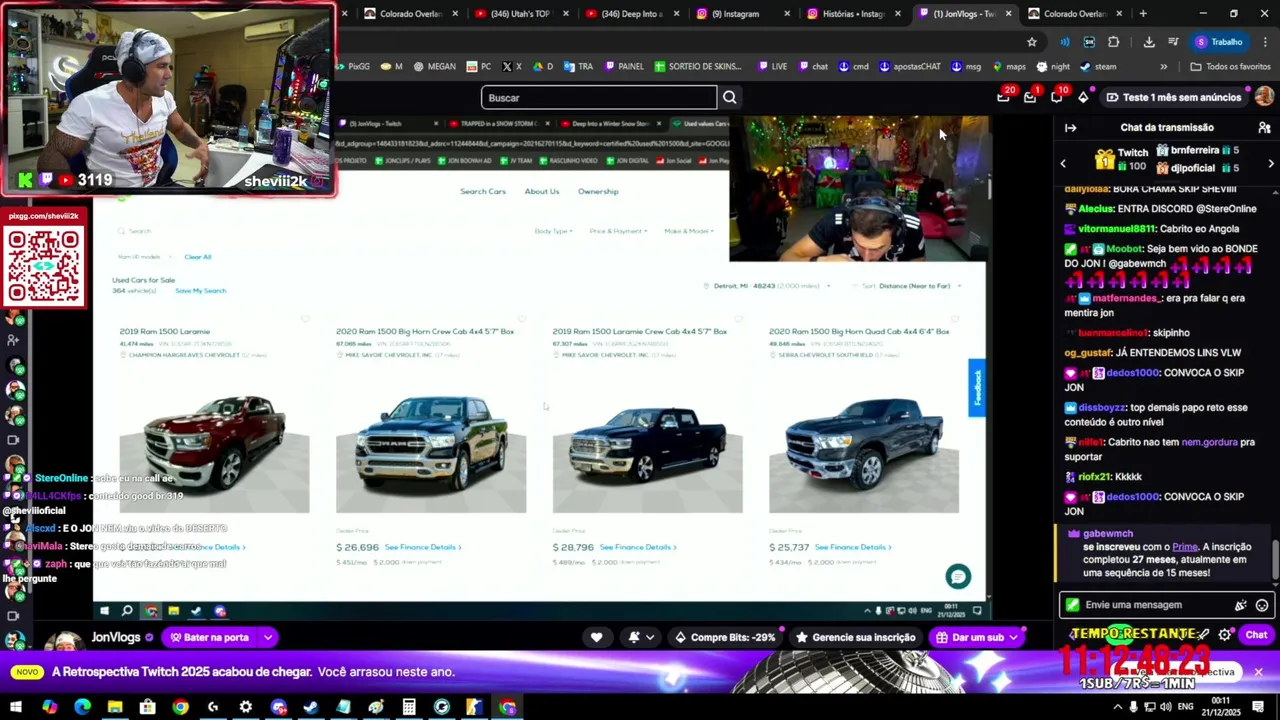Open Todos os favoritos folder
Screen dimensions: 1280x720
tap(1230, 67)
